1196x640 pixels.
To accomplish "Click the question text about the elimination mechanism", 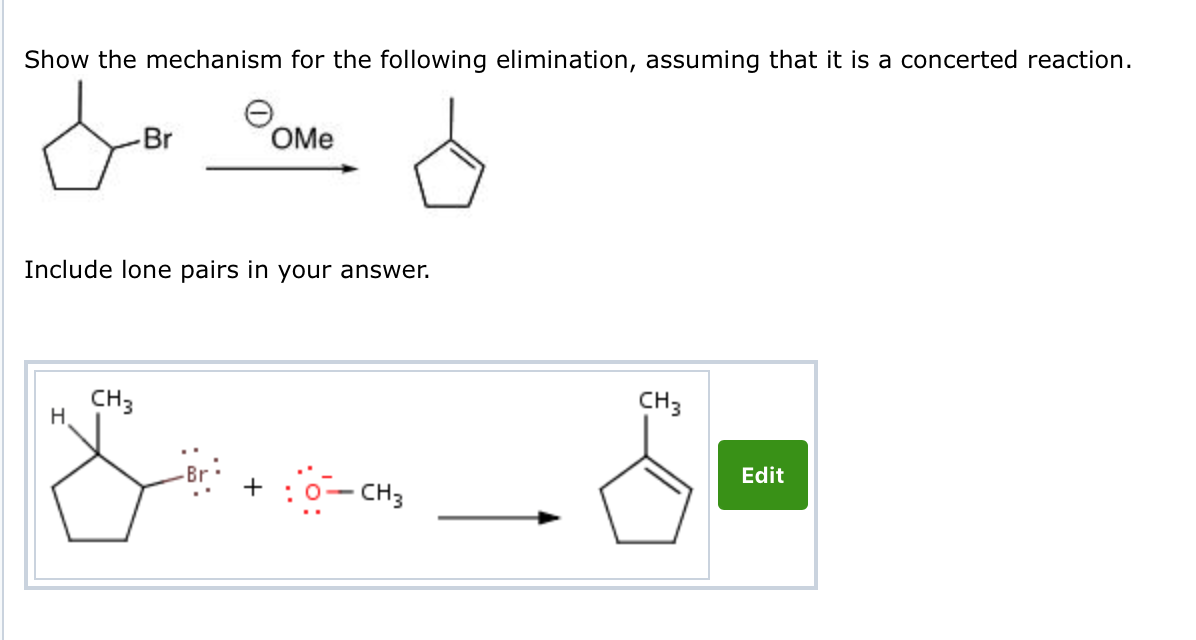I will click(x=577, y=60).
